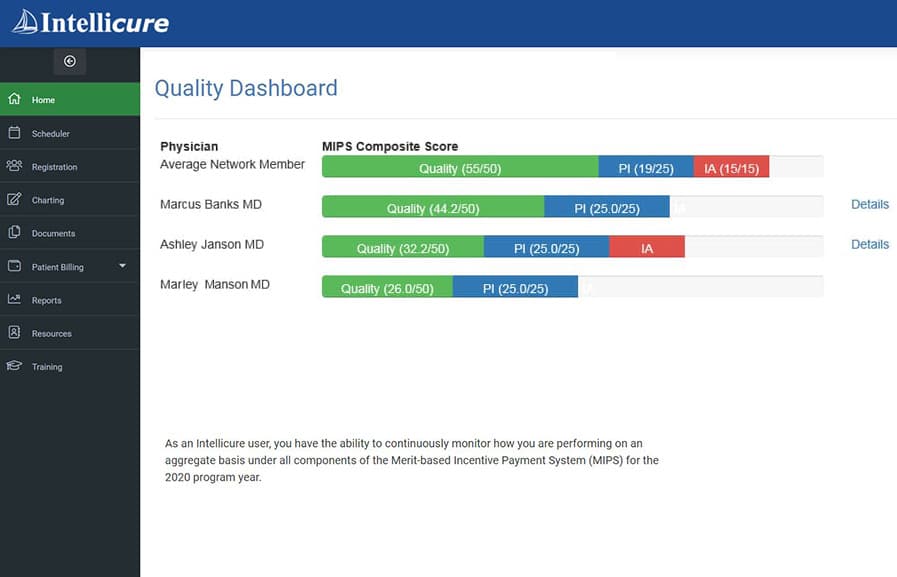
Task: Select the Average Network Member label
Action: 232,164
